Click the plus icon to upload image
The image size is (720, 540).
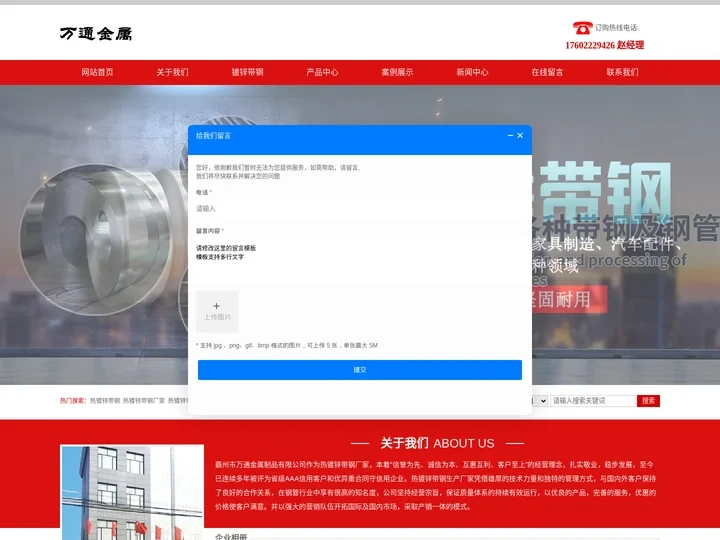tap(217, 306)
